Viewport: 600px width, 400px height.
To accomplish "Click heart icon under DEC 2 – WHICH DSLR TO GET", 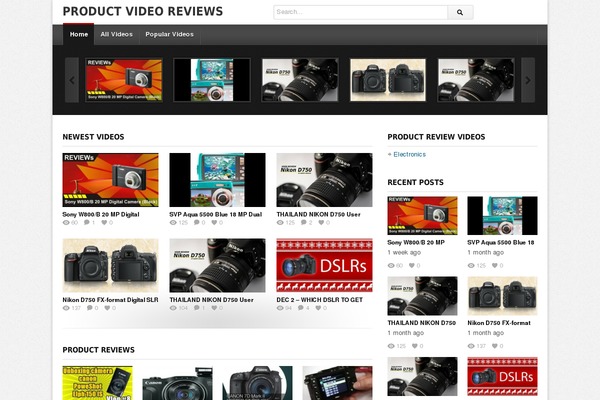I will pyautogui.click(x=318, y=308).
